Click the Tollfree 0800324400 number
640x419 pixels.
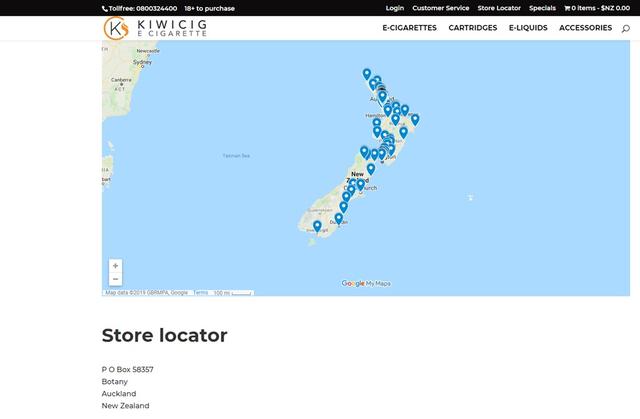(143, 9)
